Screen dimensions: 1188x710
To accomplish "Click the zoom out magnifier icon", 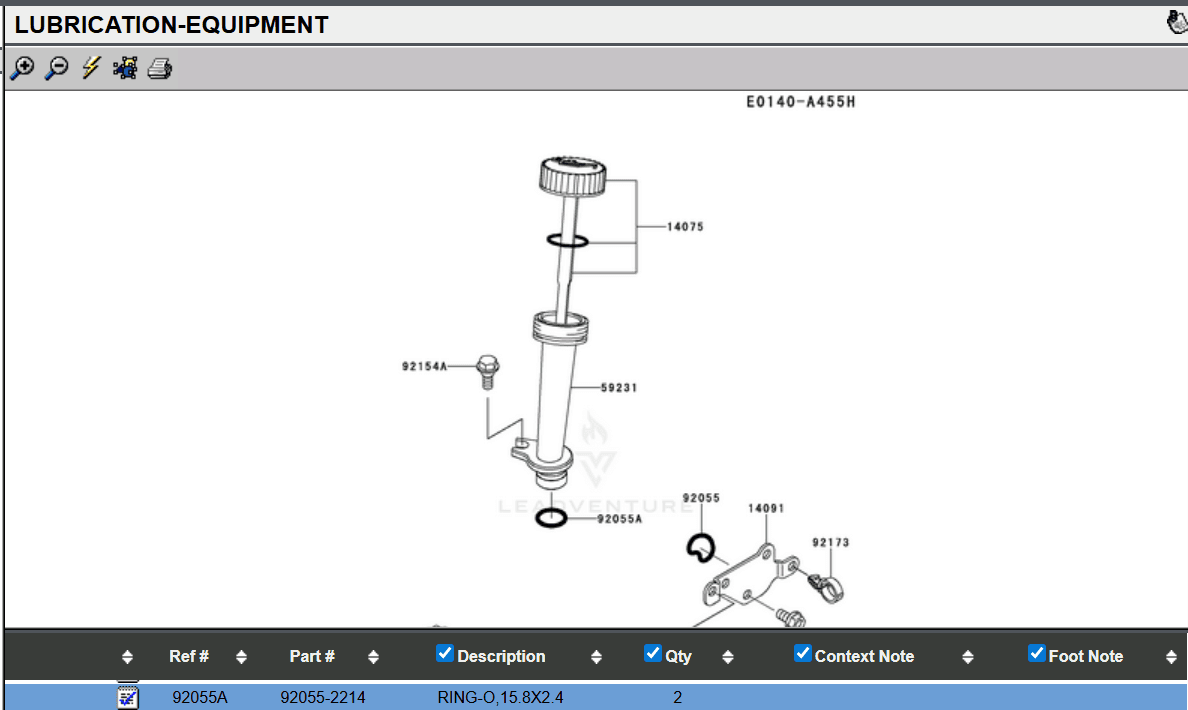I will click(57, 68).
